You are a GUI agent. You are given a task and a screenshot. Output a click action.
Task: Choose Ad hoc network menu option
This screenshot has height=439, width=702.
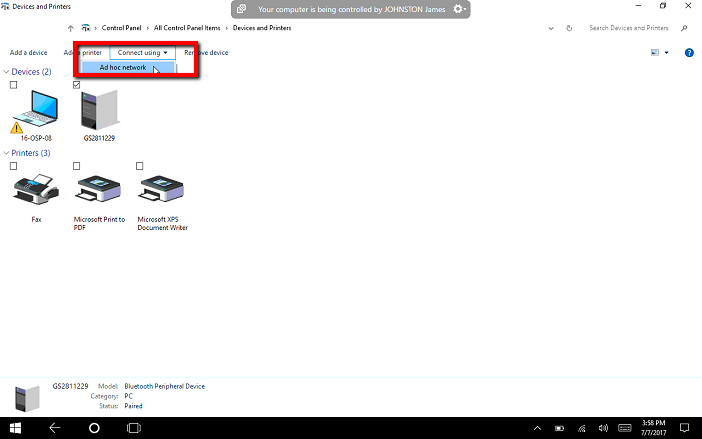pyautogui.click(x=123, y=68)
